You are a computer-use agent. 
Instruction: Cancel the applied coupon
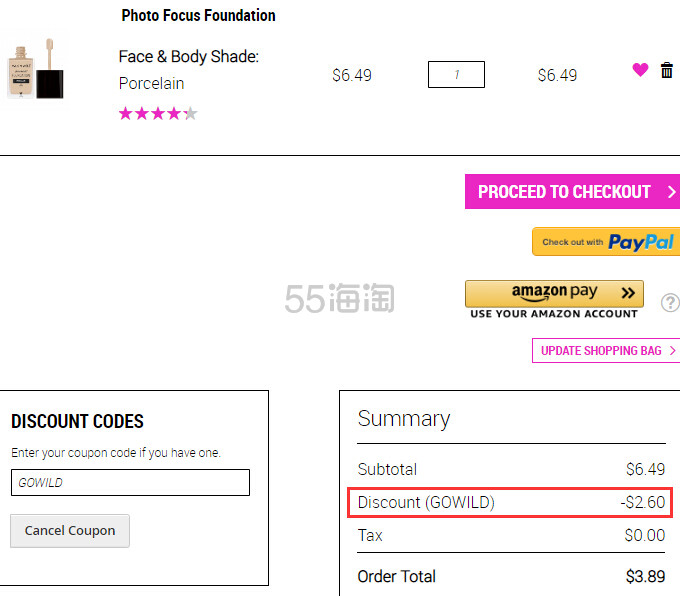70,531
